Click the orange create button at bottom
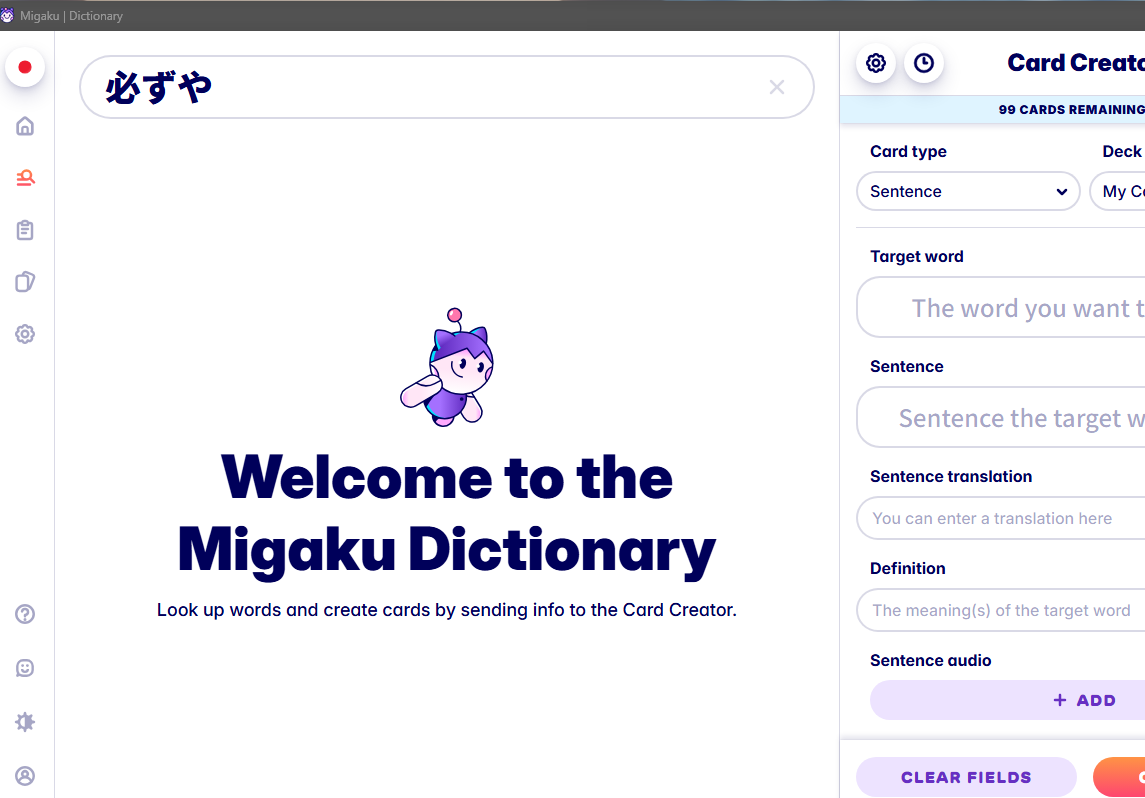Screen dimensions: 1145x798 [x=1119, y=777]
